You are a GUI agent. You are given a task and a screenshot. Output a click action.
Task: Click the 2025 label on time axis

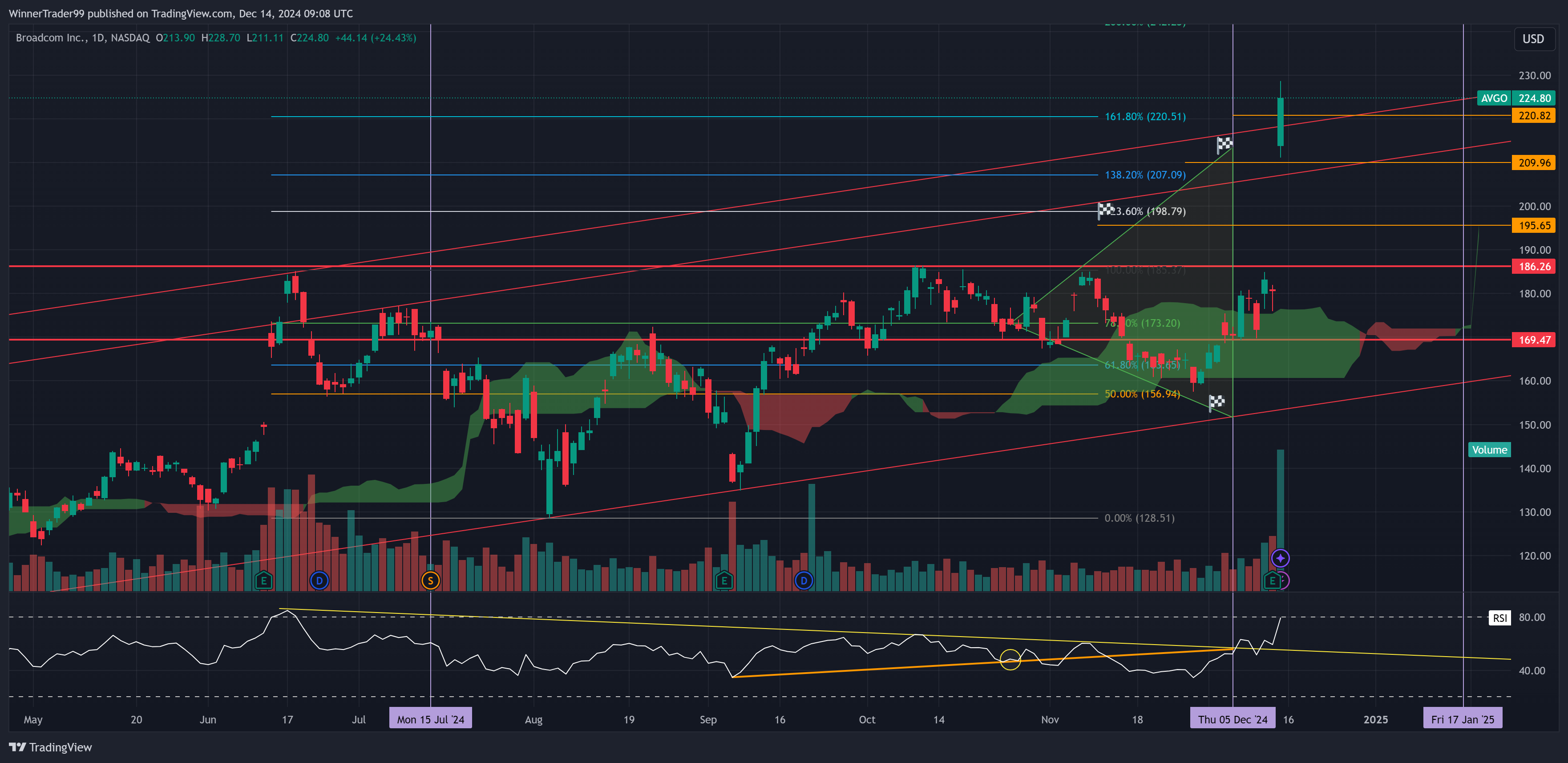tap(1375, 719)
